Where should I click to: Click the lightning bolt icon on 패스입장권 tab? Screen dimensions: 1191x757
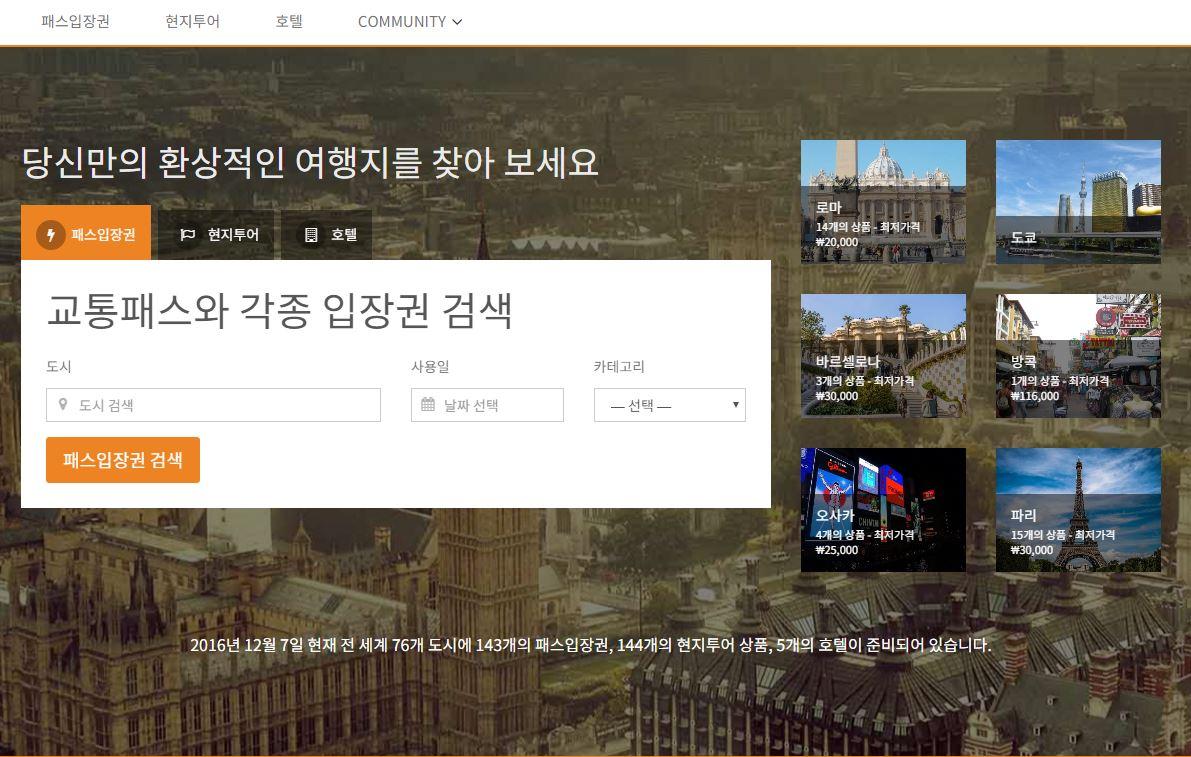pos(51,235)
